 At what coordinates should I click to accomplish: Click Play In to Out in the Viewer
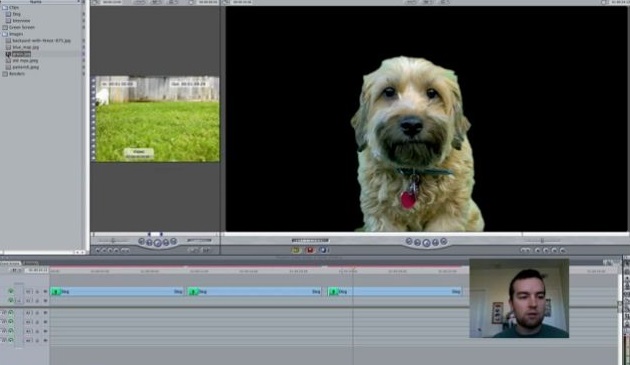point(149,242)
